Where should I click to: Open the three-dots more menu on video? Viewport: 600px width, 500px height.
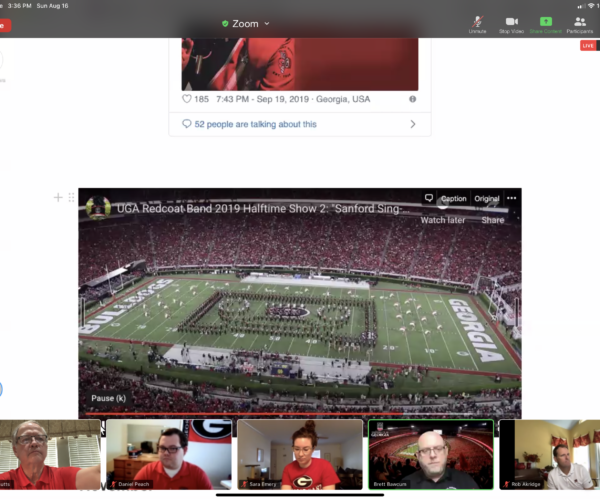[512, 198]
